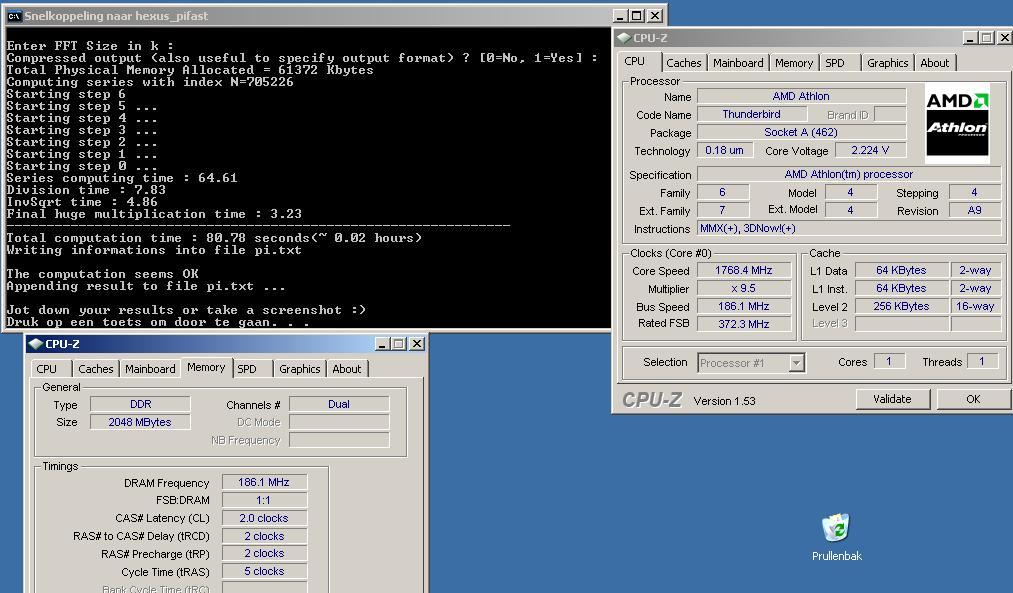Select Memory tab in lower CPU-Z window

(206, 368)
